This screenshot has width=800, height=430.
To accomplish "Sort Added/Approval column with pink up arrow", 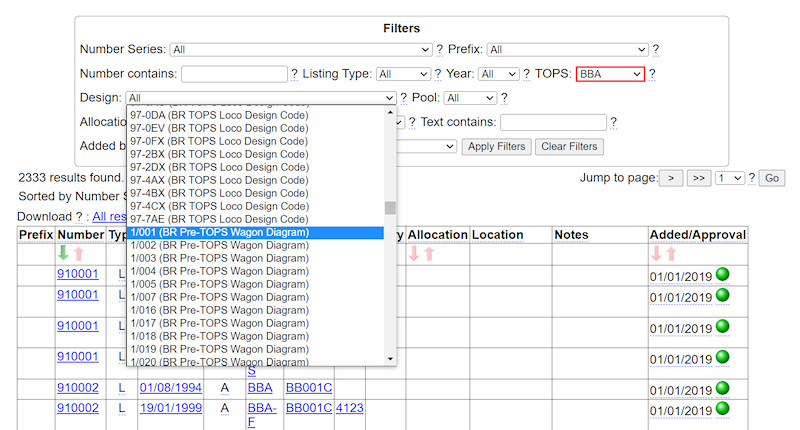I will tap(672, 254).
